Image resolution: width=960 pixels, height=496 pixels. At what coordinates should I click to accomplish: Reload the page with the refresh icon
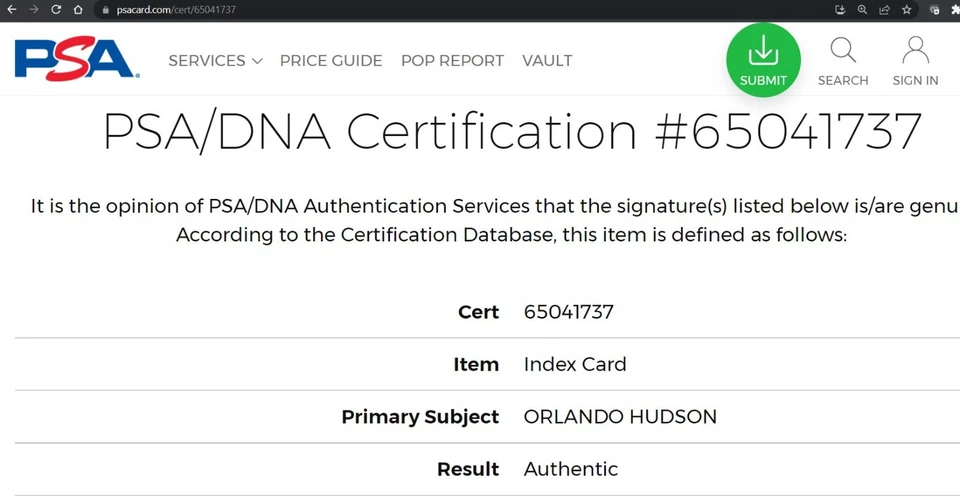click(56, 9)
